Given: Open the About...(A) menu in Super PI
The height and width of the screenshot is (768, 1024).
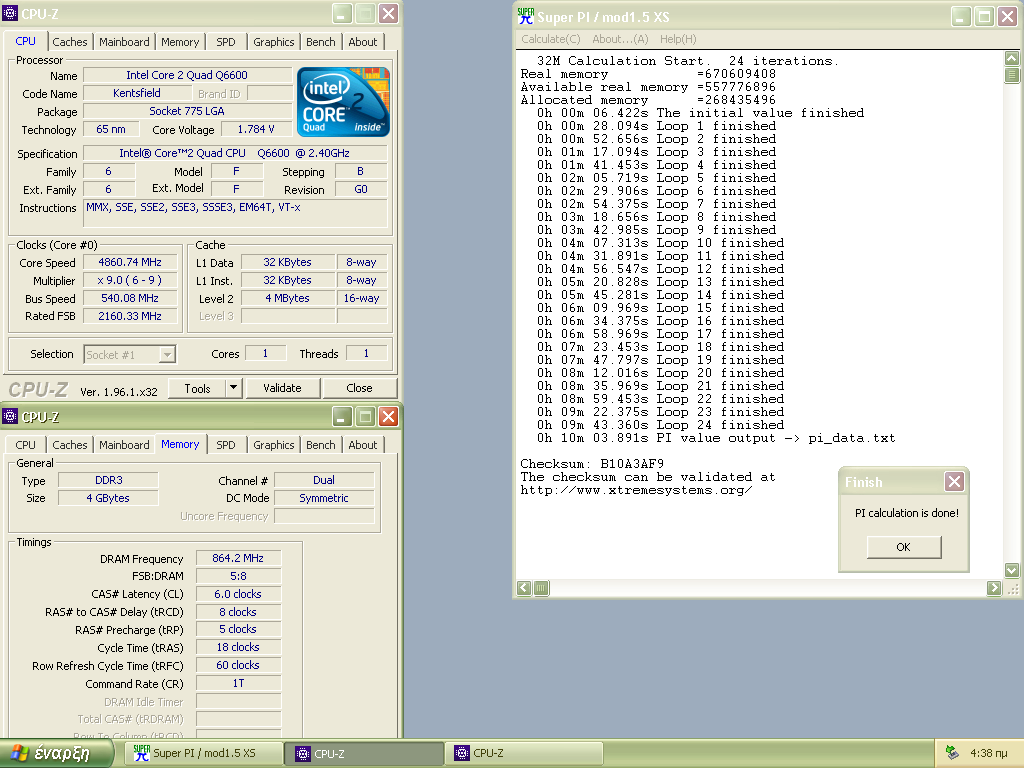Looking at the screenshot, I should pos(620,39).
